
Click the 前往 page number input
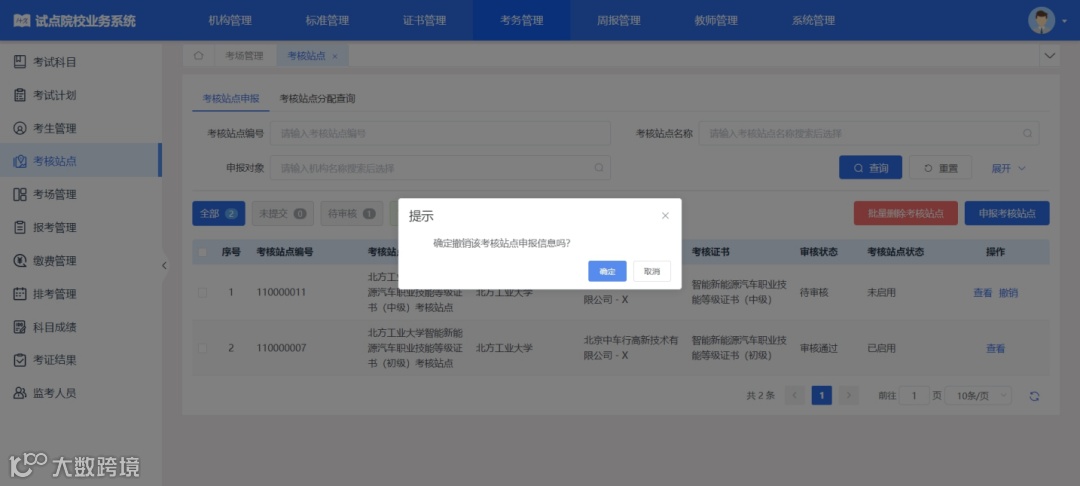pos(915,396)
